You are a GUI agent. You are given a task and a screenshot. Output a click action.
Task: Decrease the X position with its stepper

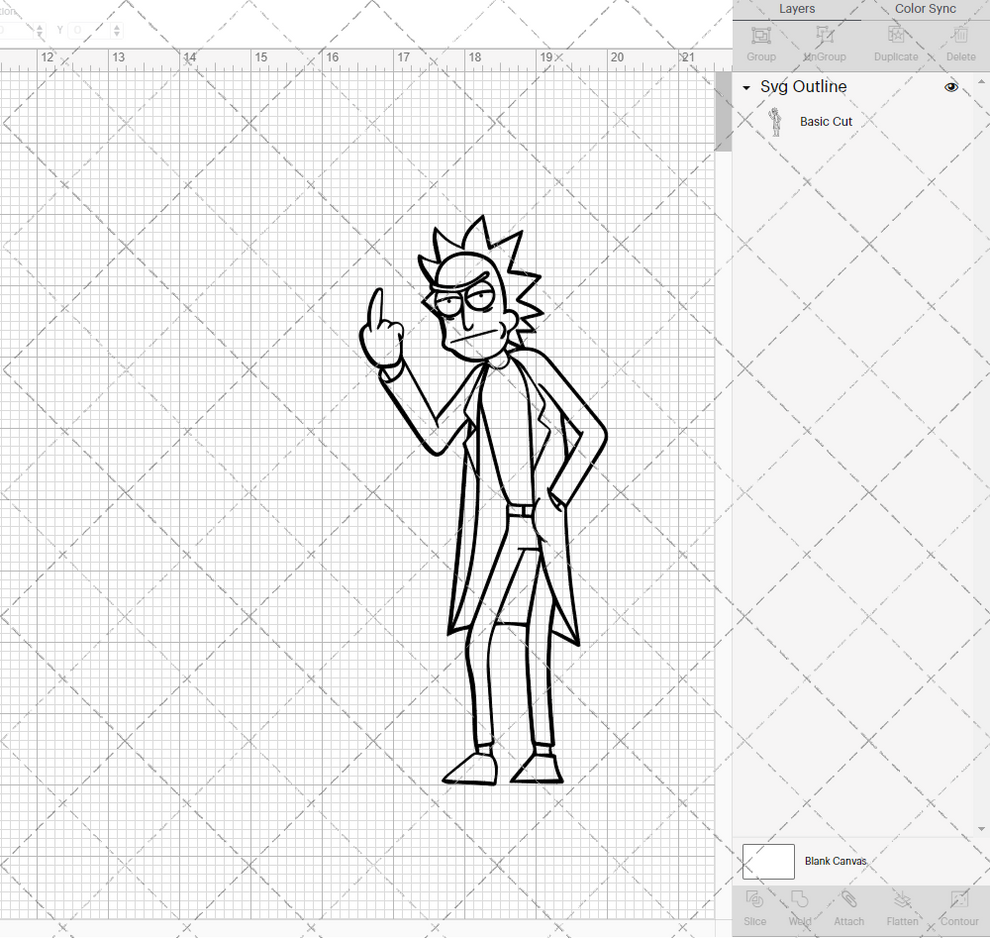click(40, 34)
